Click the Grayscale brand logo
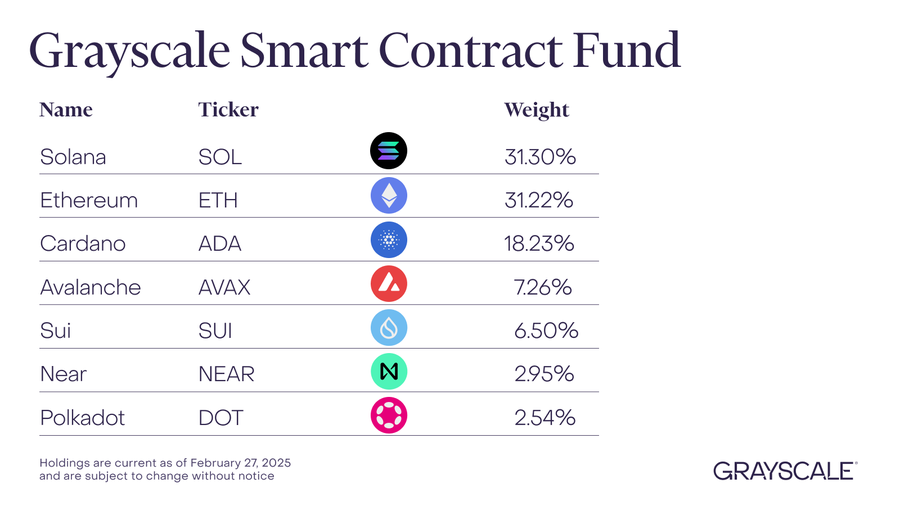The image size is (900, 506). 785,470
